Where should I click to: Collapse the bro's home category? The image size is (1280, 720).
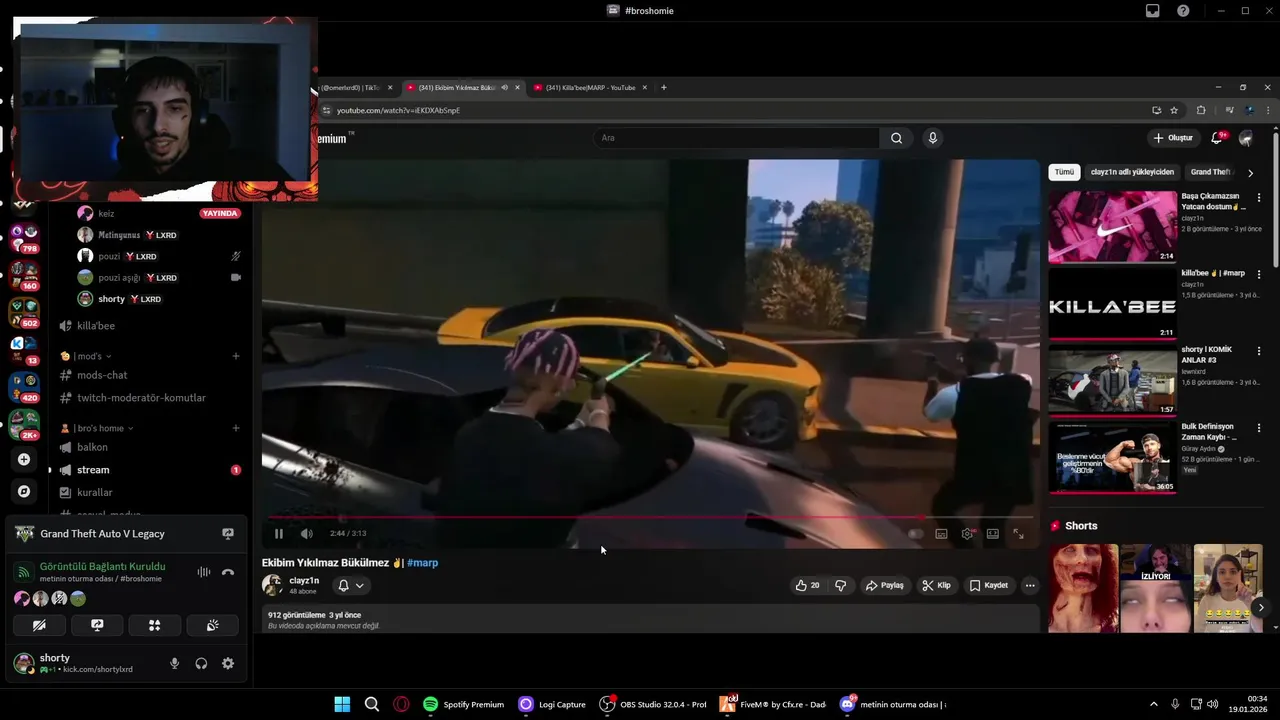click(x=96, y=428)
